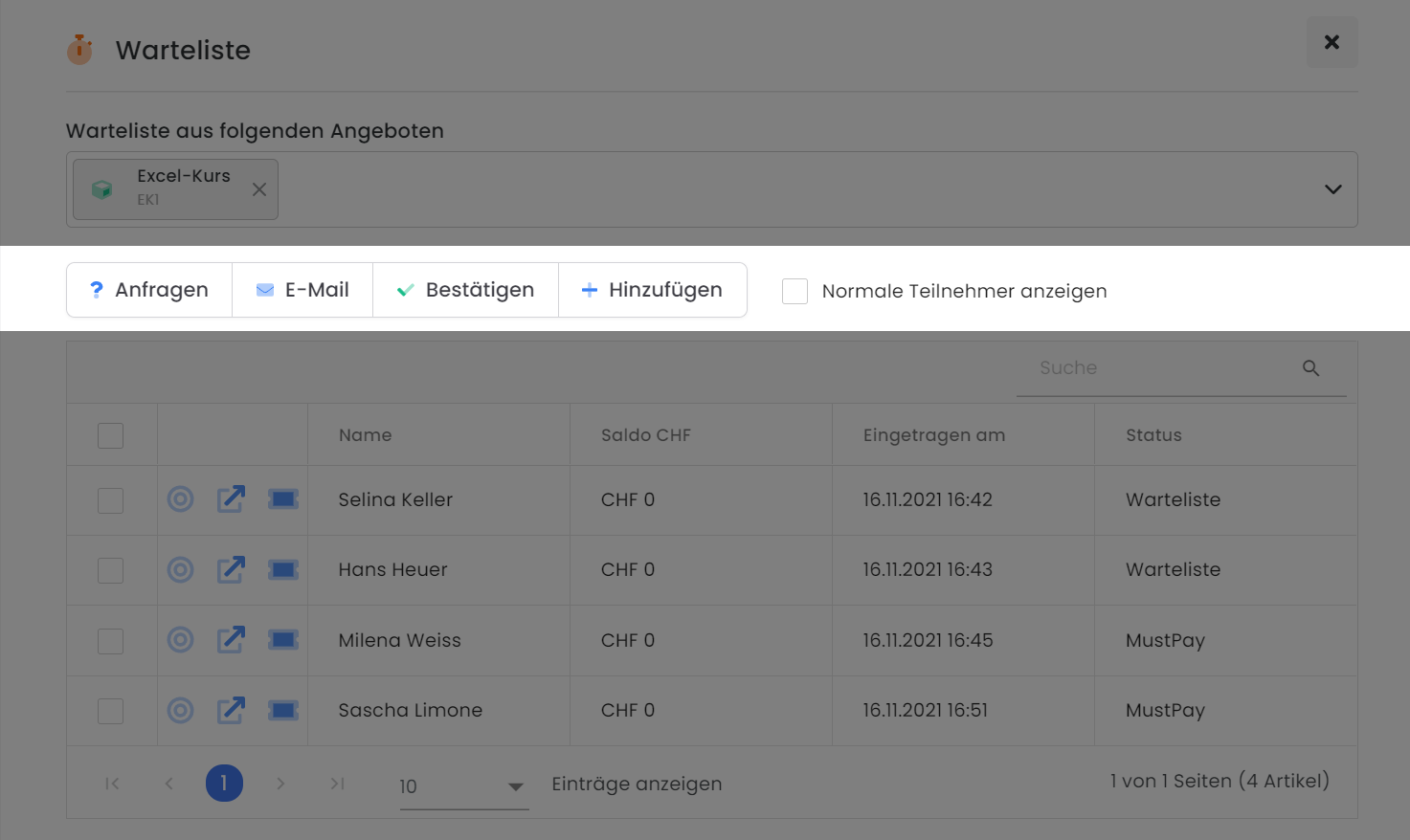The height and width of the screenshot is (840, 1410).
Task: Expand the Angebote selection dropdown
Action: 1332,188
